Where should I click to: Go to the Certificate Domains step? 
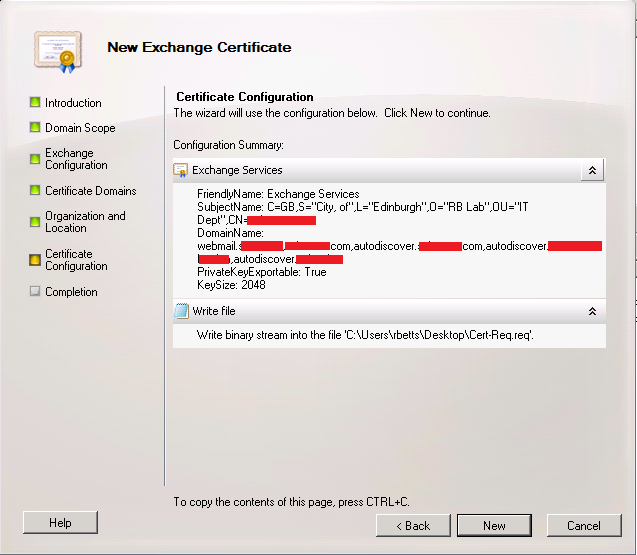click(x=91, y=191)
